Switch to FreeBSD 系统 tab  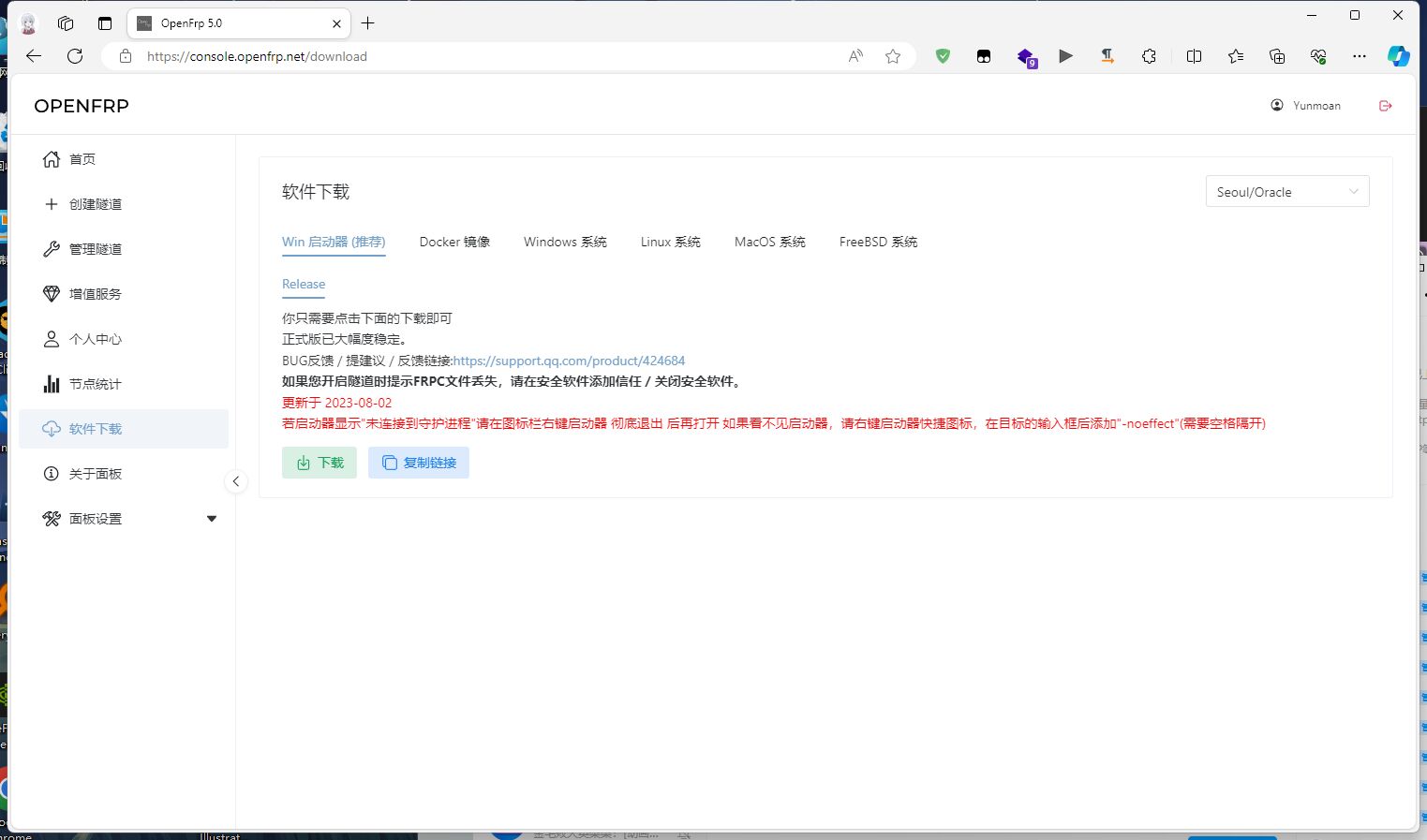coord(878,242)
